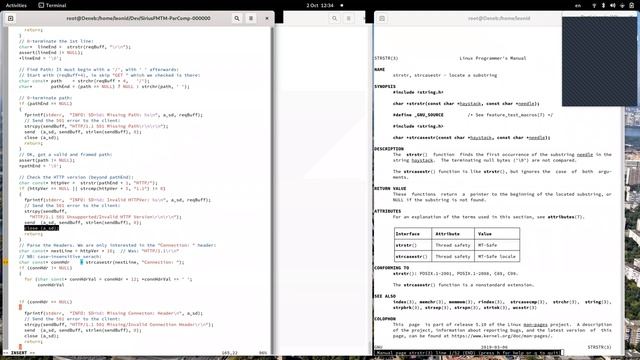Click the SiriusFMTM-ParComp terminal title bar
The width and height of the screenshot is (640, 360).
pos(138,18)
